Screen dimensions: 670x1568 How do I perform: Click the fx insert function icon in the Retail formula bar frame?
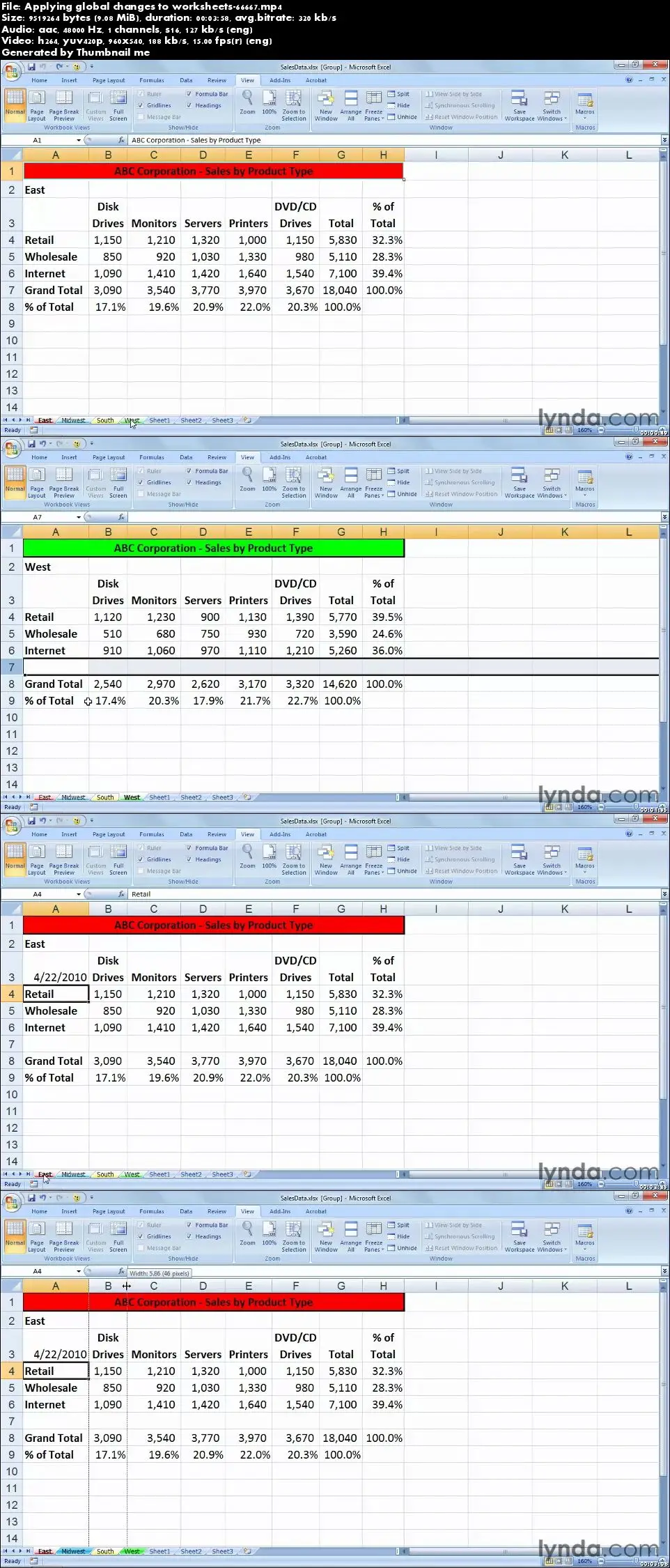[121, 894]
